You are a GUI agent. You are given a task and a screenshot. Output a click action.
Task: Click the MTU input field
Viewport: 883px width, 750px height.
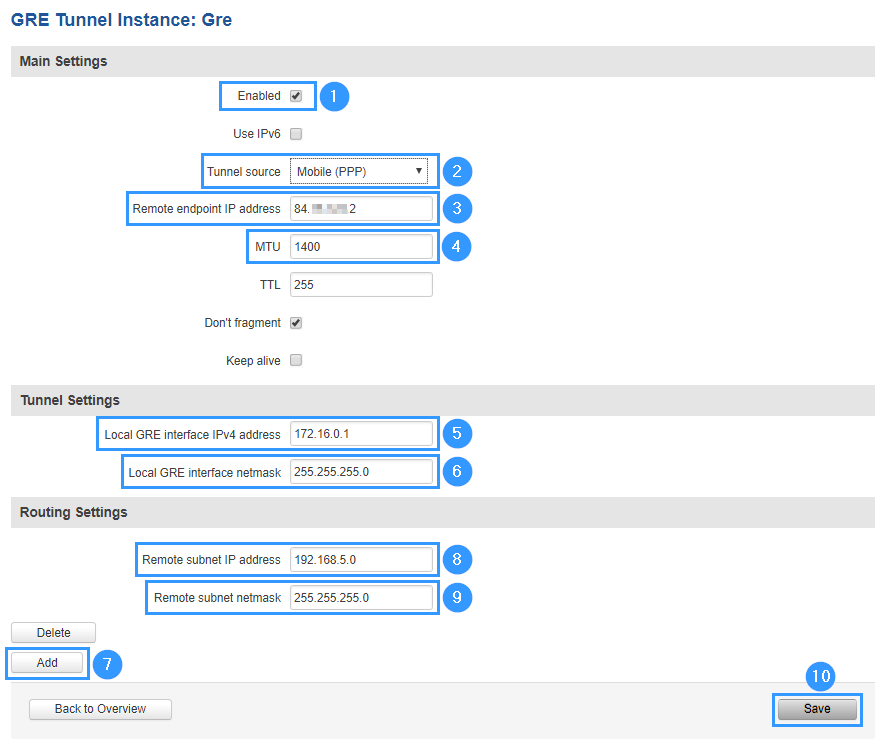(361, 247)
